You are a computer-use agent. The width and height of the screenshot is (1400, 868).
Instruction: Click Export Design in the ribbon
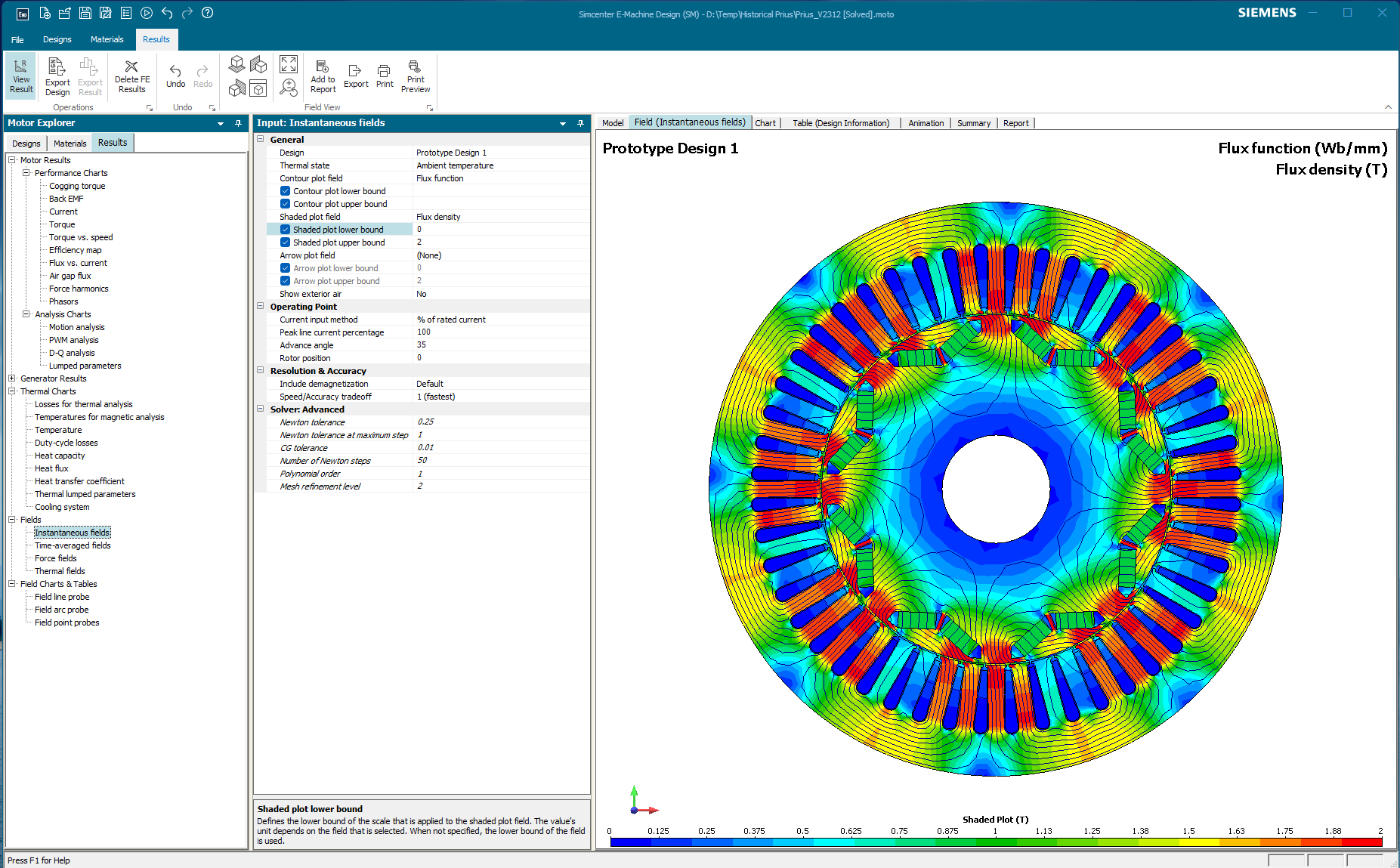(57, 77)
